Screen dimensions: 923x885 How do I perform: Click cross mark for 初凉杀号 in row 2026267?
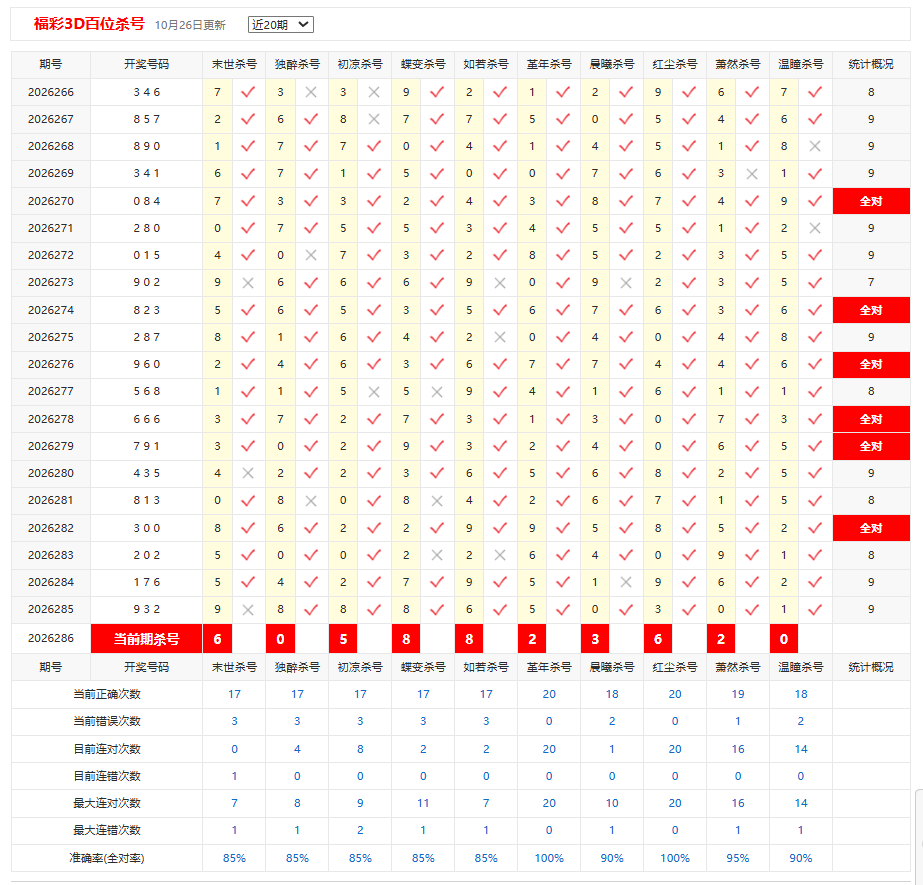(374, 120)
